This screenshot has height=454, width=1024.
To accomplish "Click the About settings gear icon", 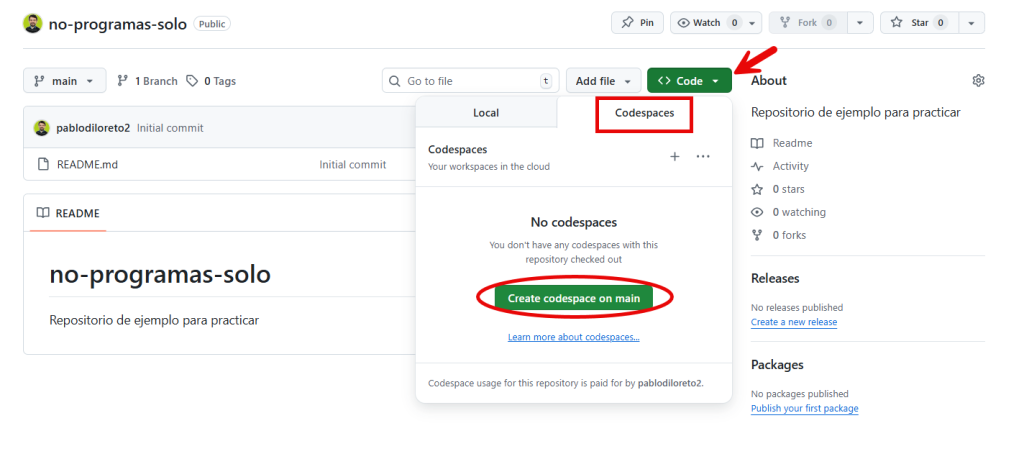I will pyautogui.click(x=978, y=81).
